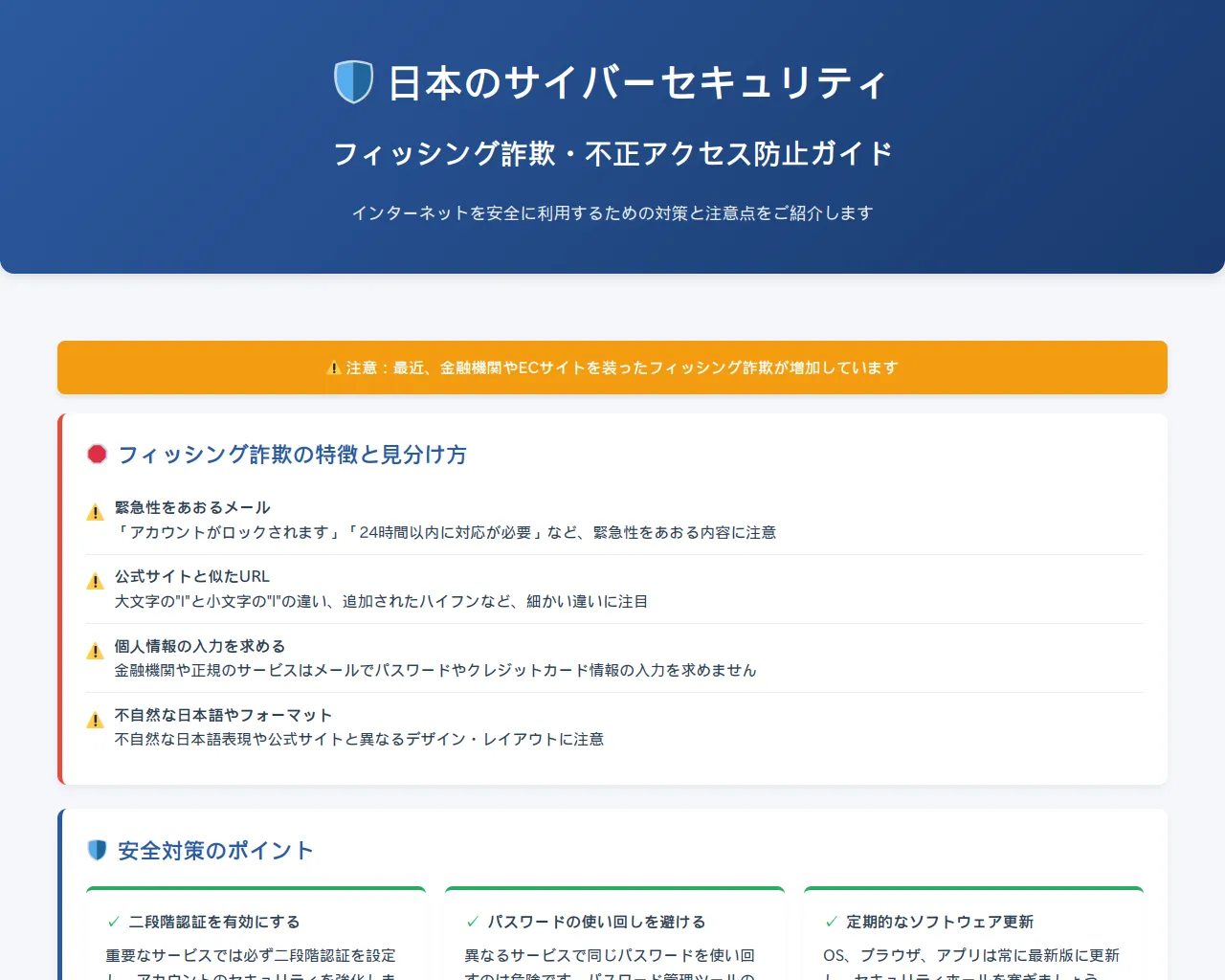Click the shield icon in the page header
Image resolution: width=1225 pixels, height=980 pixels.
[x=354, y=82]
